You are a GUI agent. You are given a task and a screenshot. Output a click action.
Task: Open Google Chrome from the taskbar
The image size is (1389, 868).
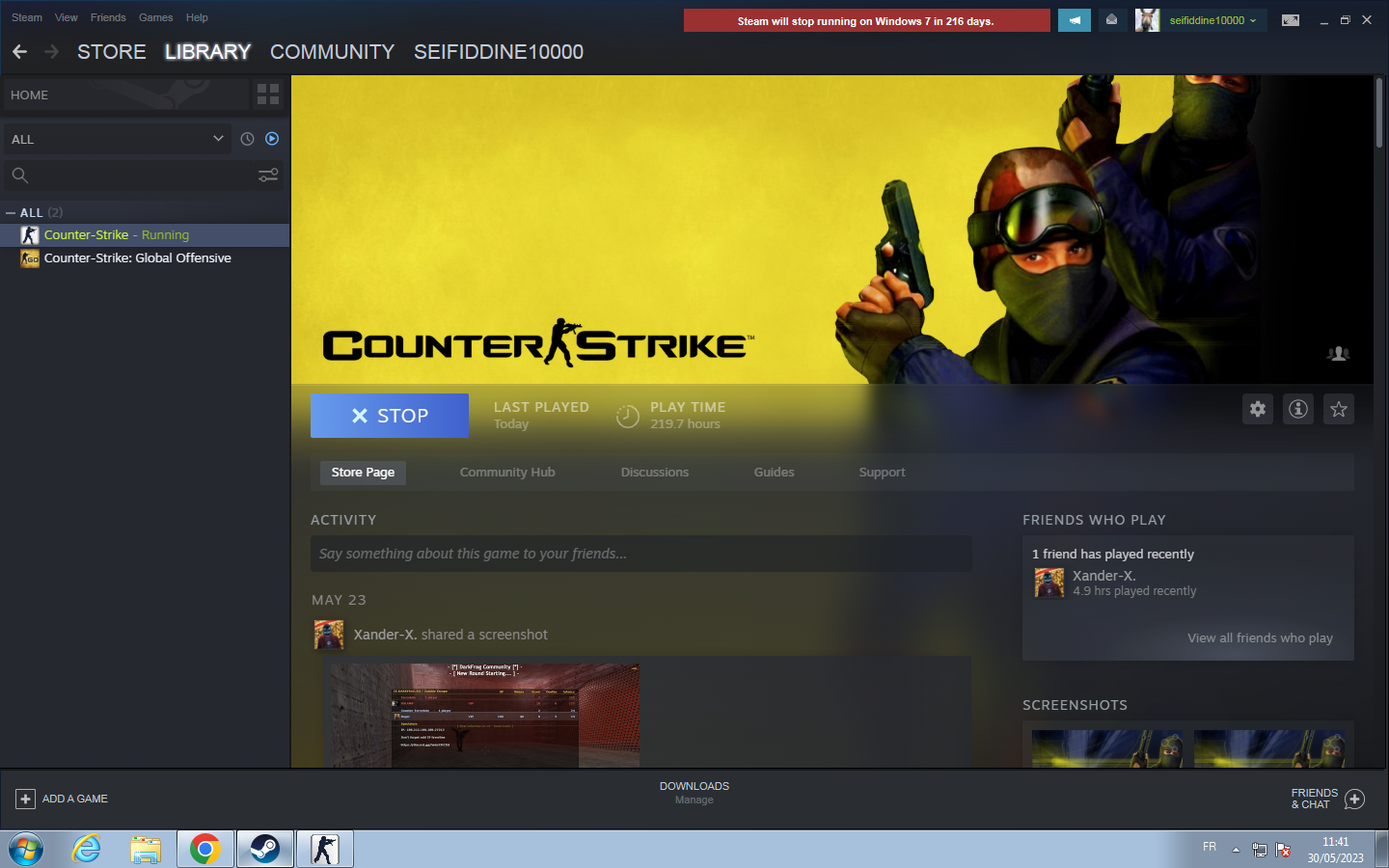tap(204, 849)
